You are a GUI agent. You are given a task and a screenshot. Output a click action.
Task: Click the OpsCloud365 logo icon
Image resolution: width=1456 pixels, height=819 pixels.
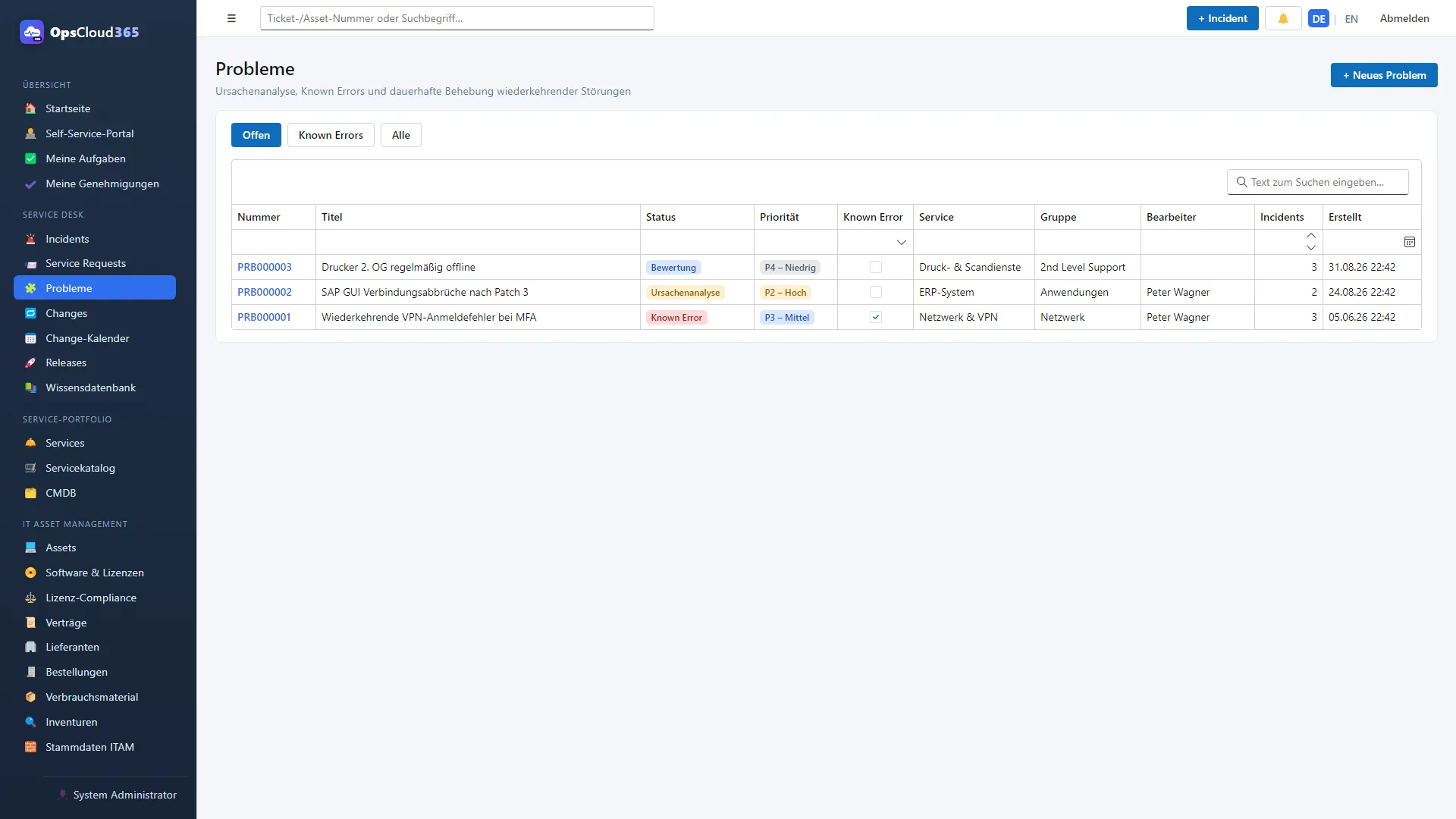tap(32, 32)
